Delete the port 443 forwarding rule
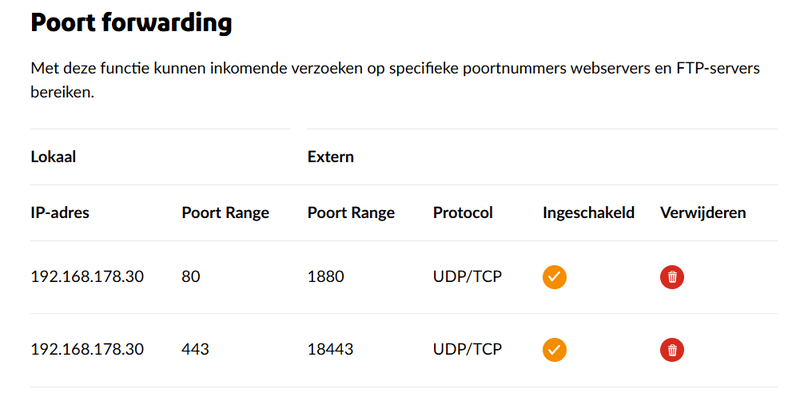This screenshot has height=401, width=800. pyautogui.click(x=672, y=350)
